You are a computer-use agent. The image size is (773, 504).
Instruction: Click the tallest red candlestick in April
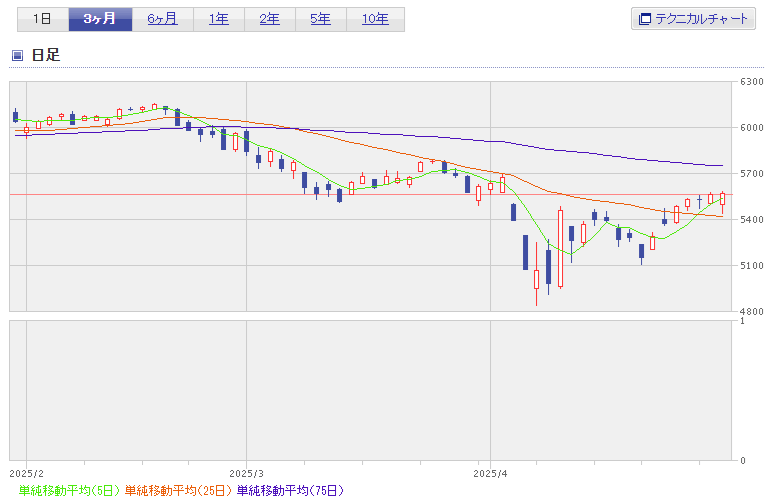click(561, 249)
